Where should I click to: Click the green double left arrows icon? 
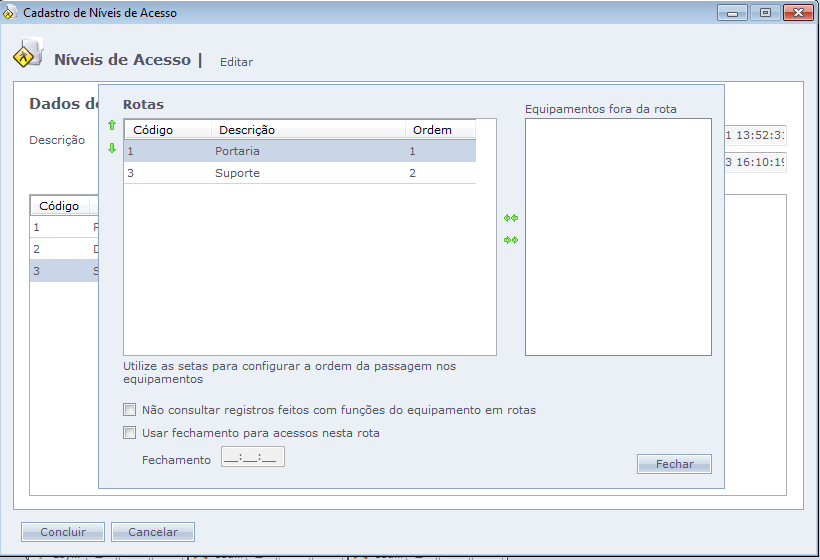click(x=511, y=218)
